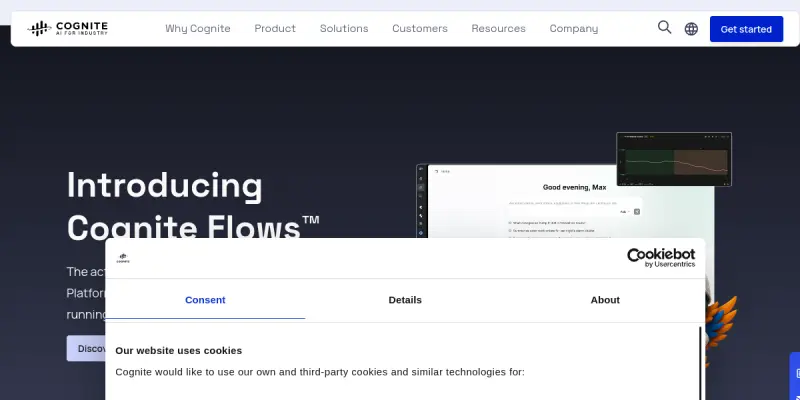Screen dimensions: 800x400
Task: Open the search magnifier icon
Action: click(664, 28)
